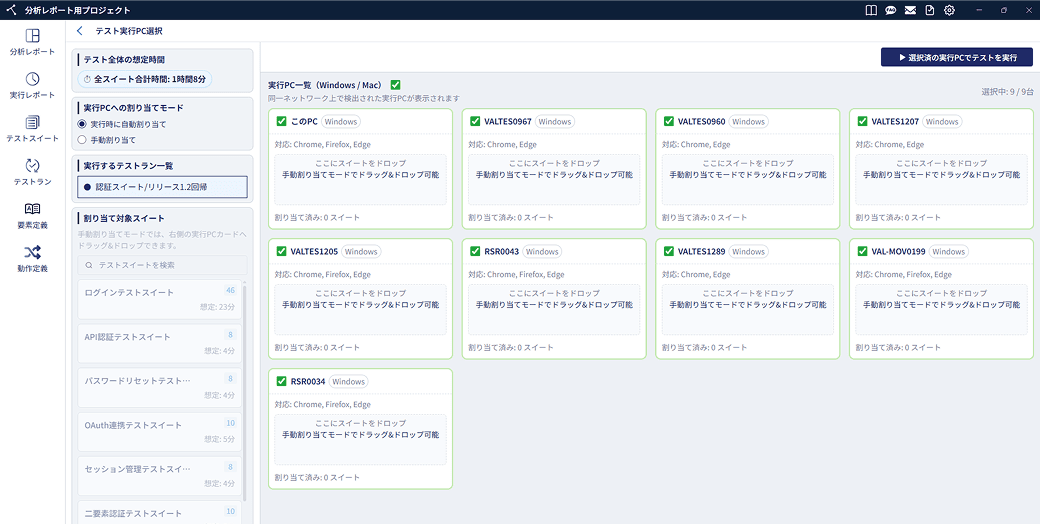The width and height of the screenshot is (1040, 524).
Task: Open the document icon in title bar
Action: (930, 10)
